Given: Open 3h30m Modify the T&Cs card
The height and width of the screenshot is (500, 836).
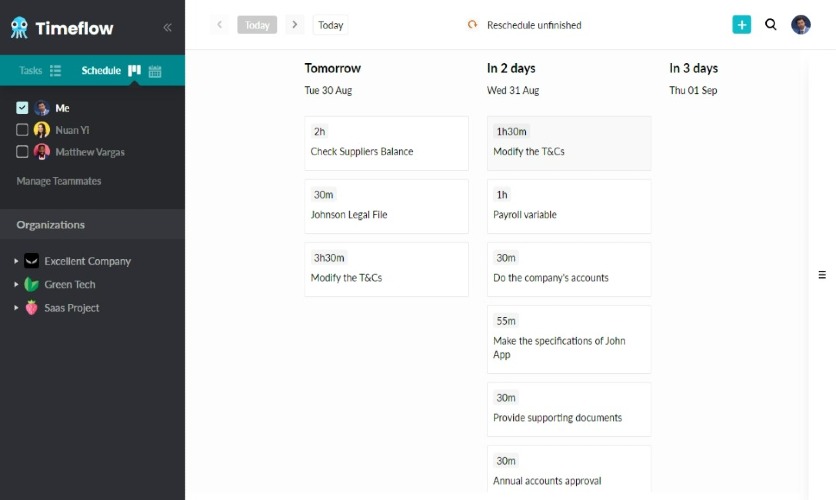Looking at the screenshot, I should [x=387, y=269].
